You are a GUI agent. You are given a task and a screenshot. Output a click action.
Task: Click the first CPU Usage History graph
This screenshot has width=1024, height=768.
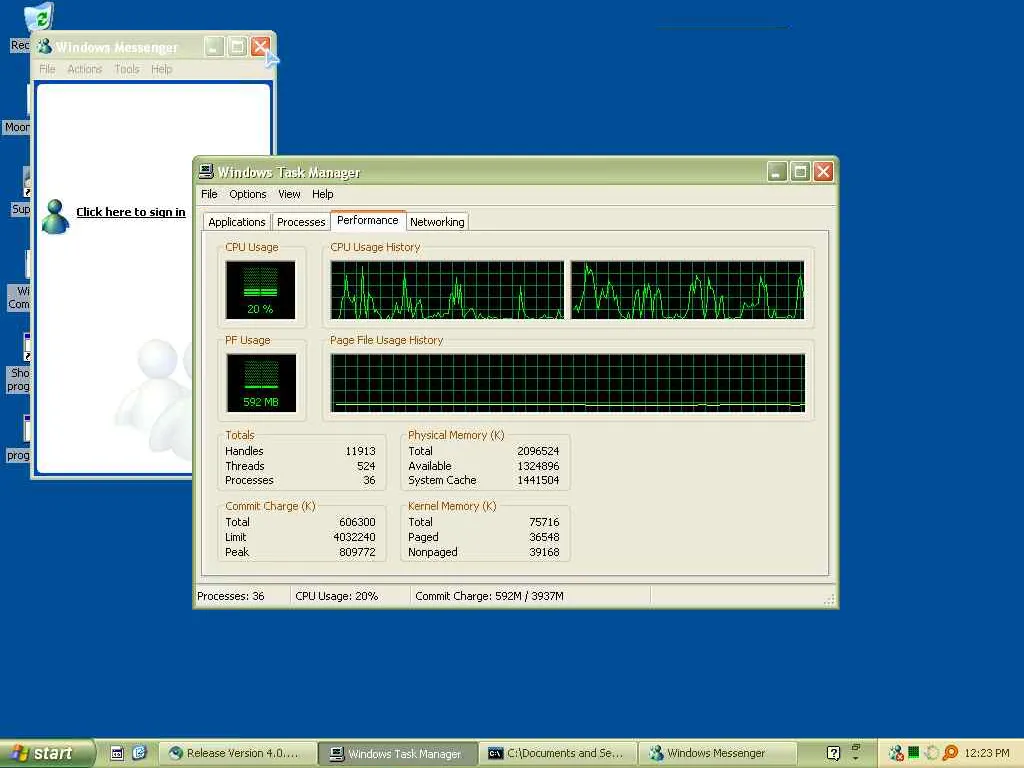447,290
